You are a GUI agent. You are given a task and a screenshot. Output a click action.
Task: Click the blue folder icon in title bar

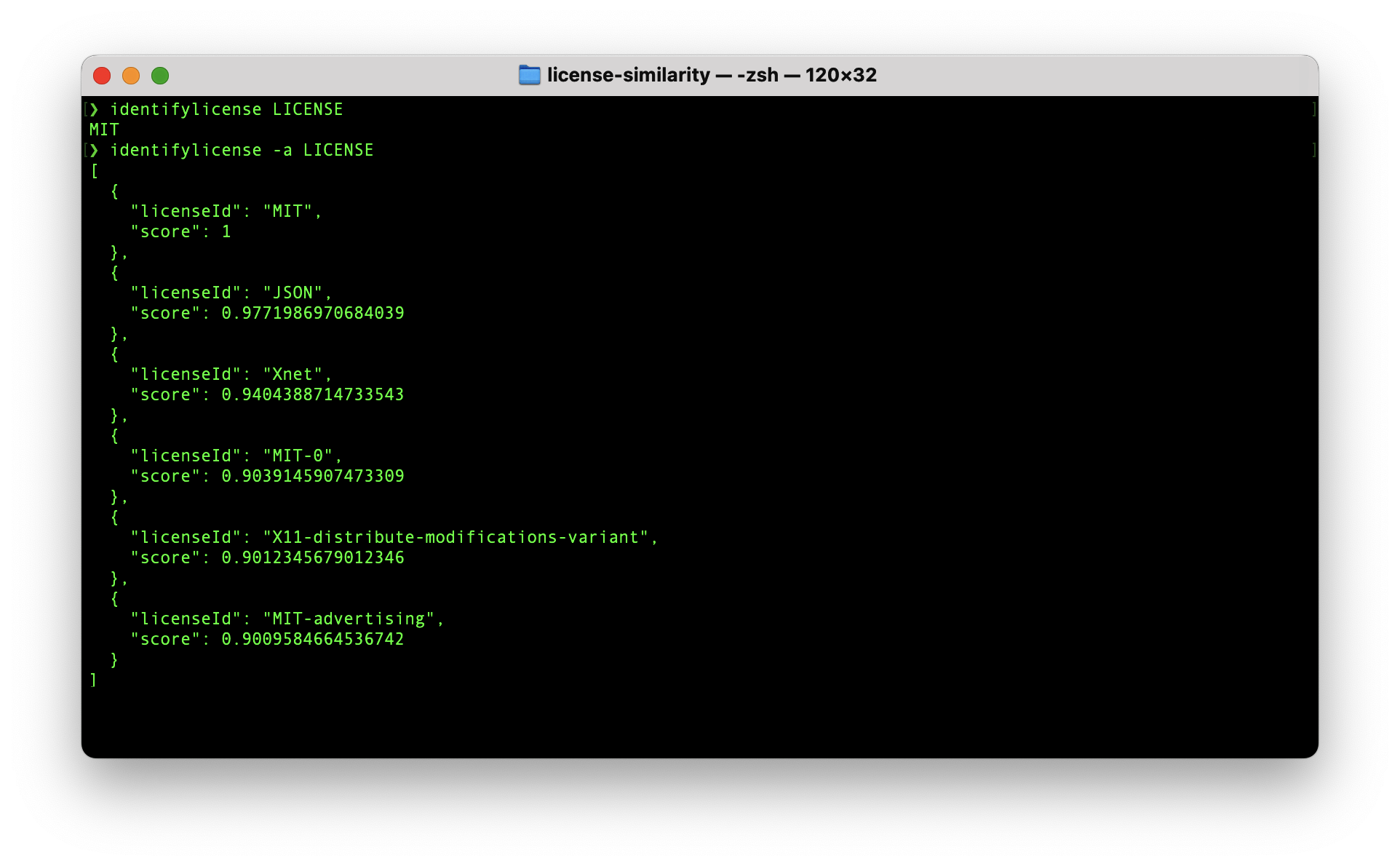pyautogui.click(x=529, y=75)
